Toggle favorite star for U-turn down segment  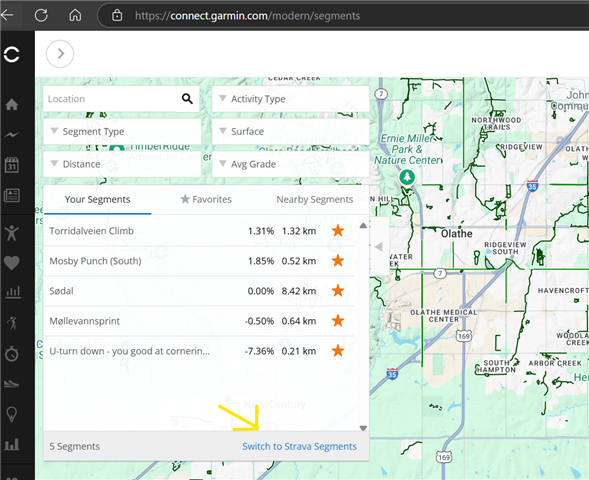(x=338, y=350)
